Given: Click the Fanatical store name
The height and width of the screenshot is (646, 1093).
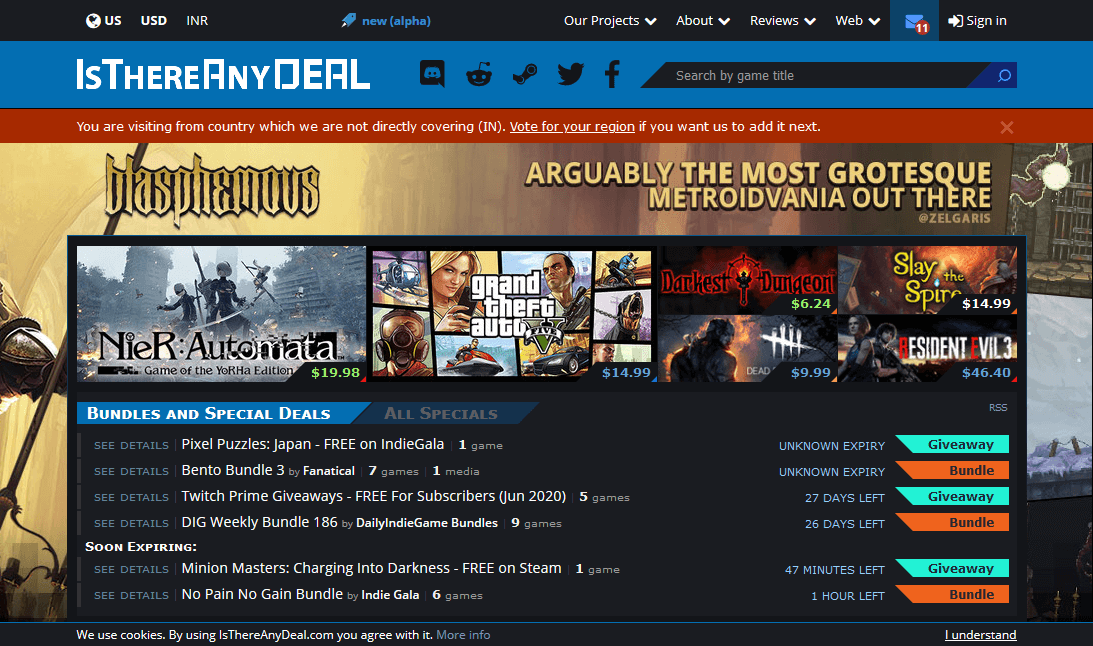Looking at the screenshot, I should [x=329, y=471].
